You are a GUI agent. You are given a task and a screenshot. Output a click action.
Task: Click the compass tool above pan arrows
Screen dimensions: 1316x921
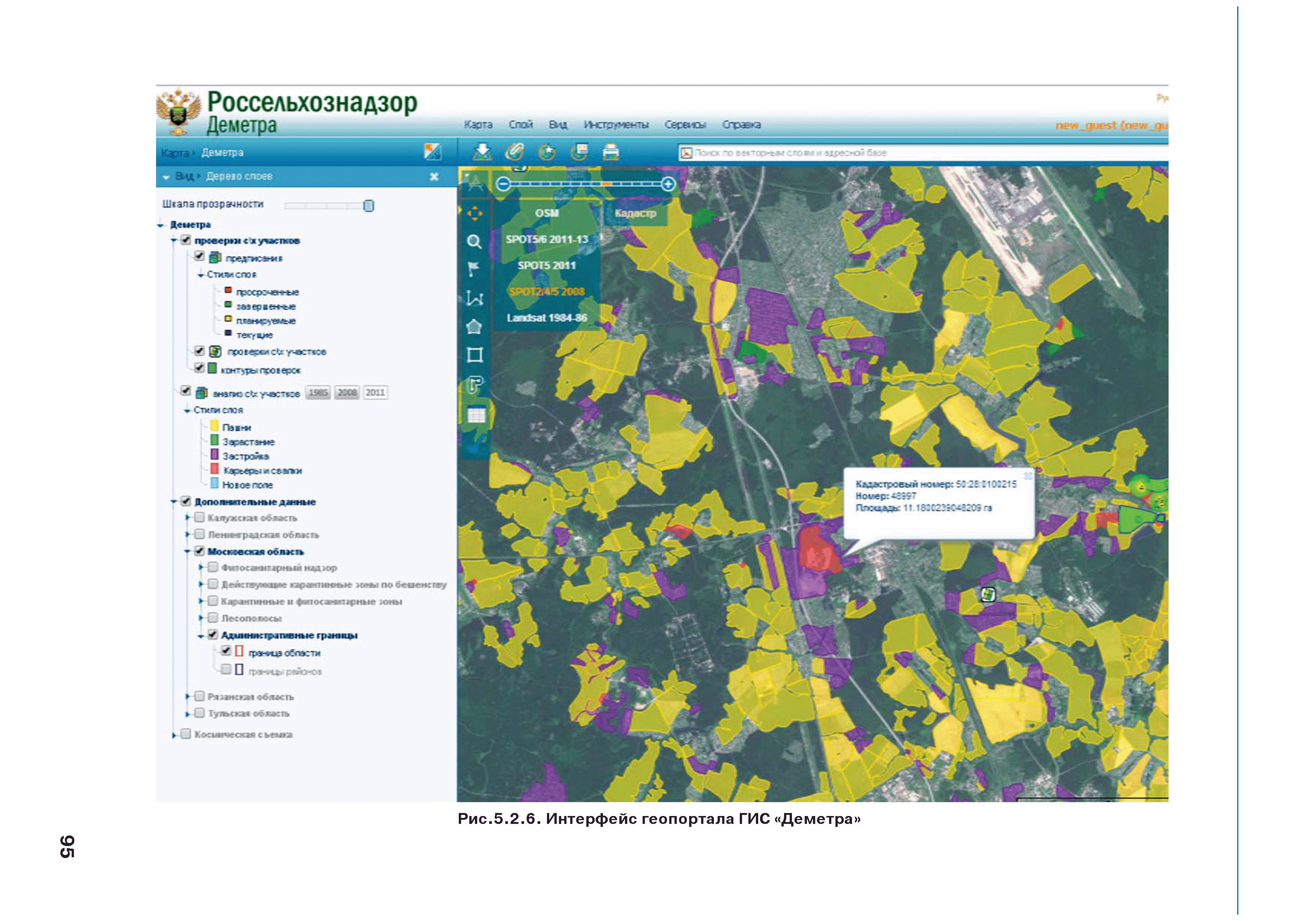475,183
